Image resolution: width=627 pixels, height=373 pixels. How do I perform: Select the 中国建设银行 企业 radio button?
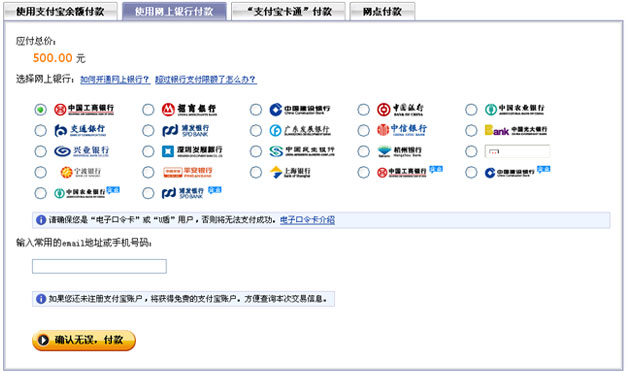[471, 172]
